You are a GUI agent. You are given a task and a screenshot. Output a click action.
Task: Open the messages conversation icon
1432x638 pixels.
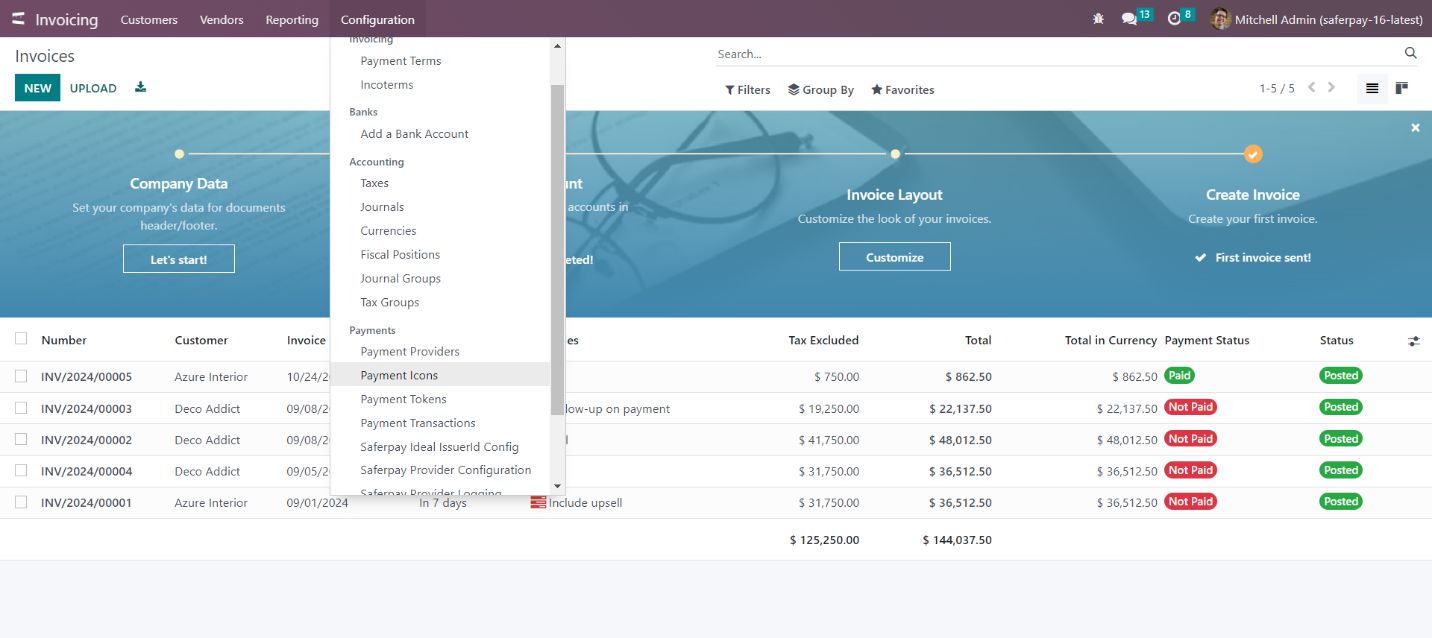click(1129, 19)
